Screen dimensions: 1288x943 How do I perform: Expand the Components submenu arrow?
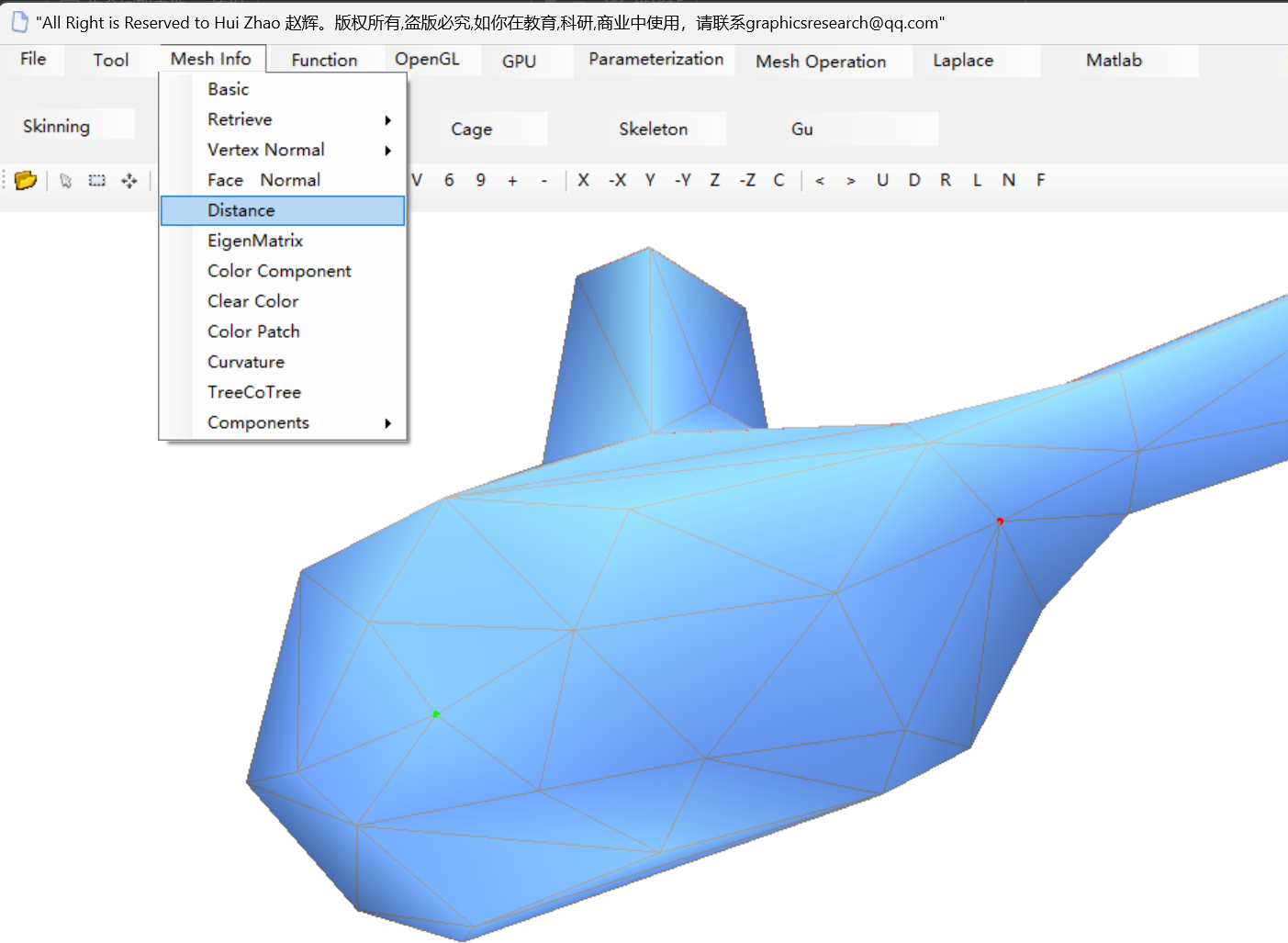[x=388, y=423]
